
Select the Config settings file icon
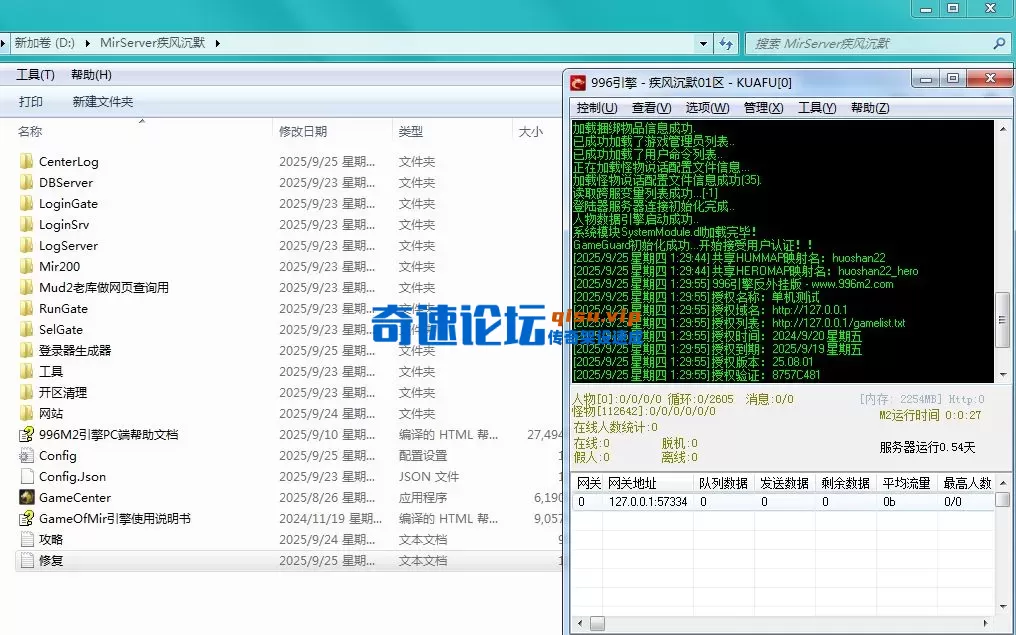coord(27,455)
